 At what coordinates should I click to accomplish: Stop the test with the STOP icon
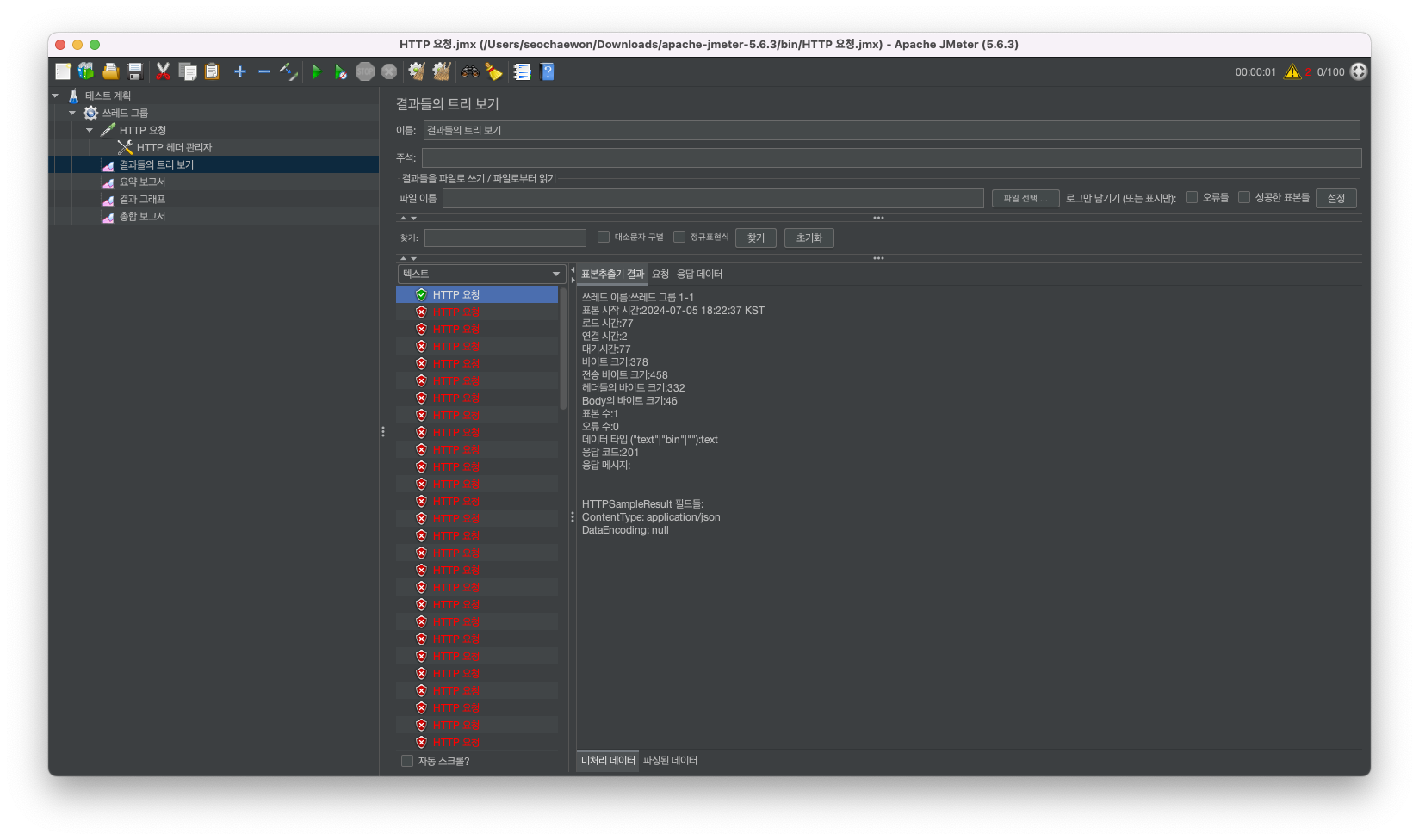[x=365, y=71]
